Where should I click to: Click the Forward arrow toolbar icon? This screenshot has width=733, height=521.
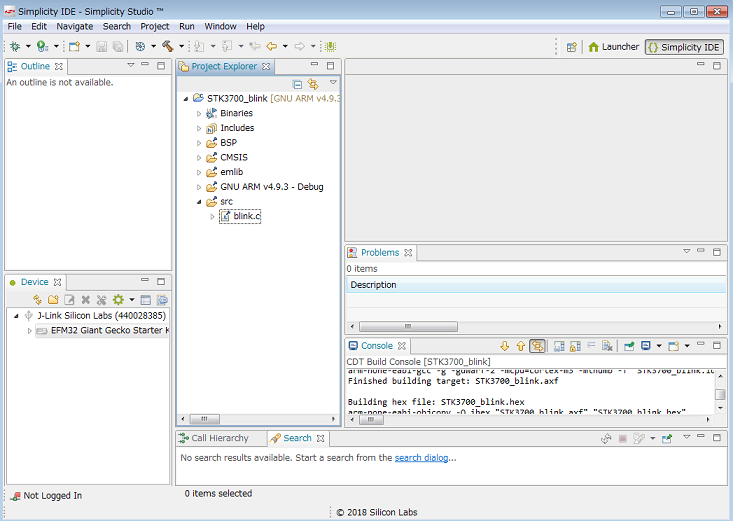coord(300,46)
